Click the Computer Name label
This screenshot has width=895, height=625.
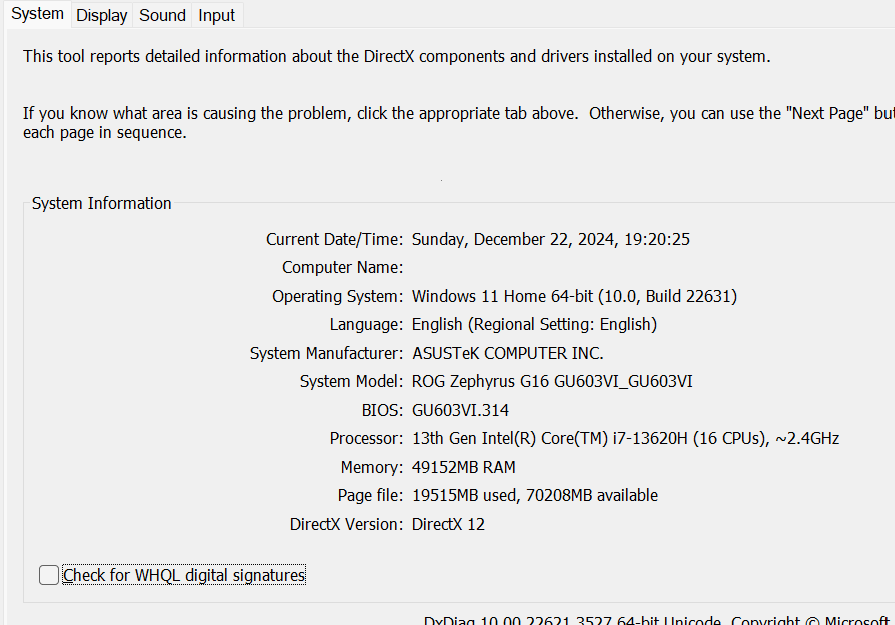click(342, 268)
